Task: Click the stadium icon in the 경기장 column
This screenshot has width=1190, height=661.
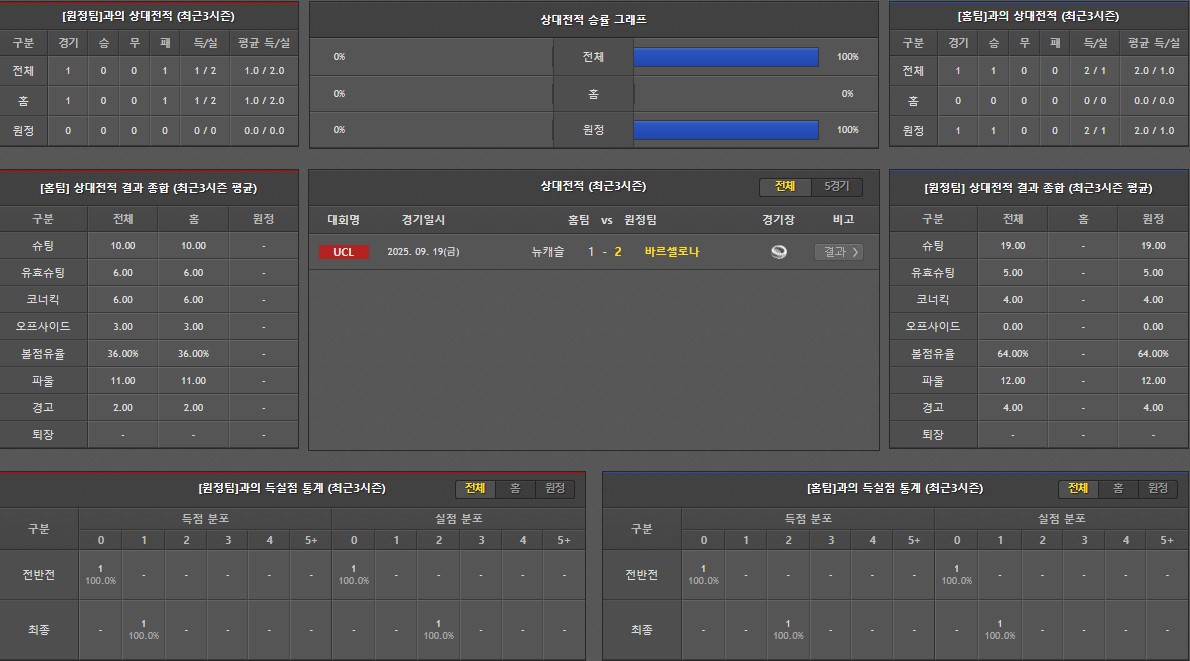Action: [x=778, y=252]
